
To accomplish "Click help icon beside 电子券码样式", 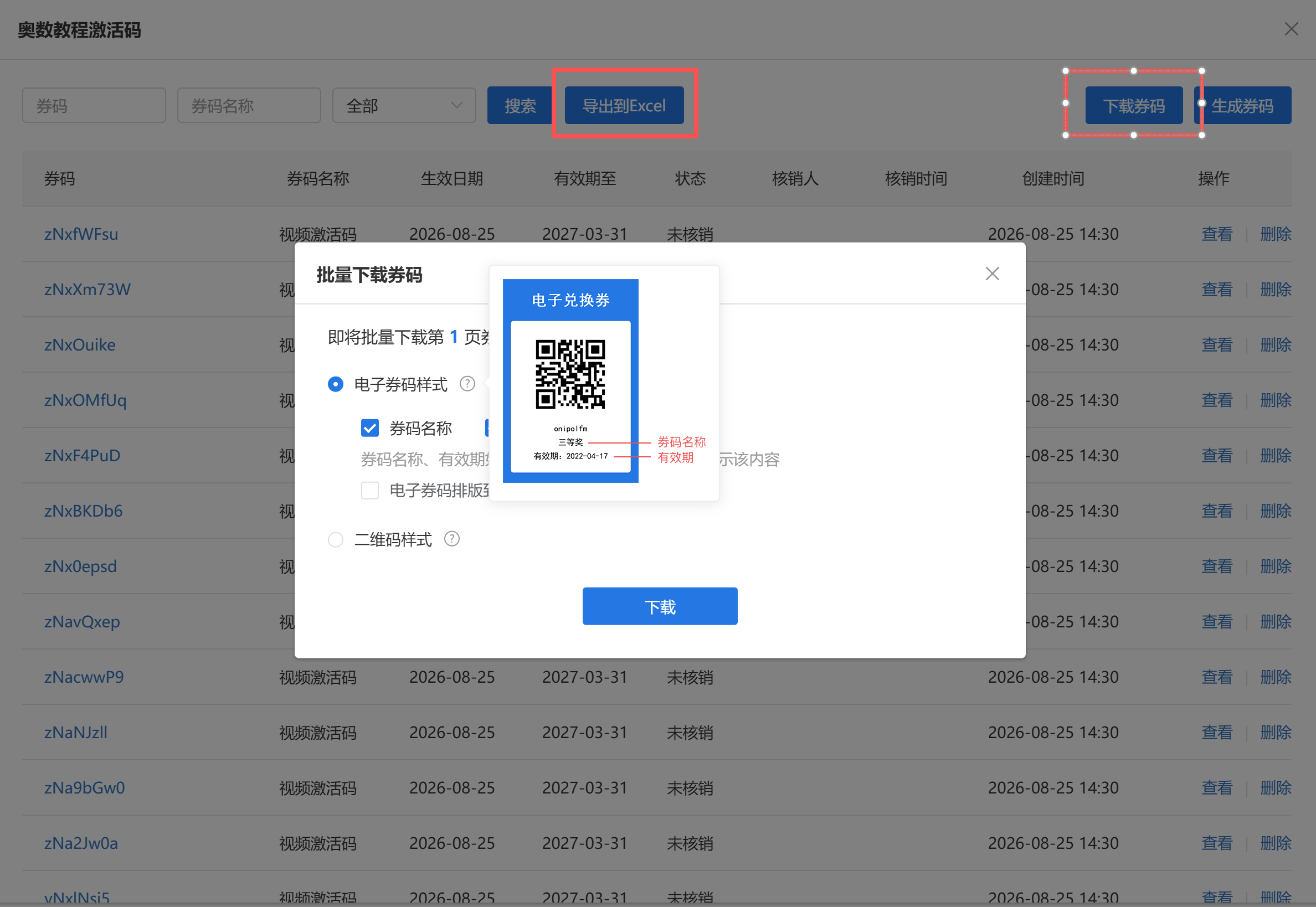I will point(467,384).
